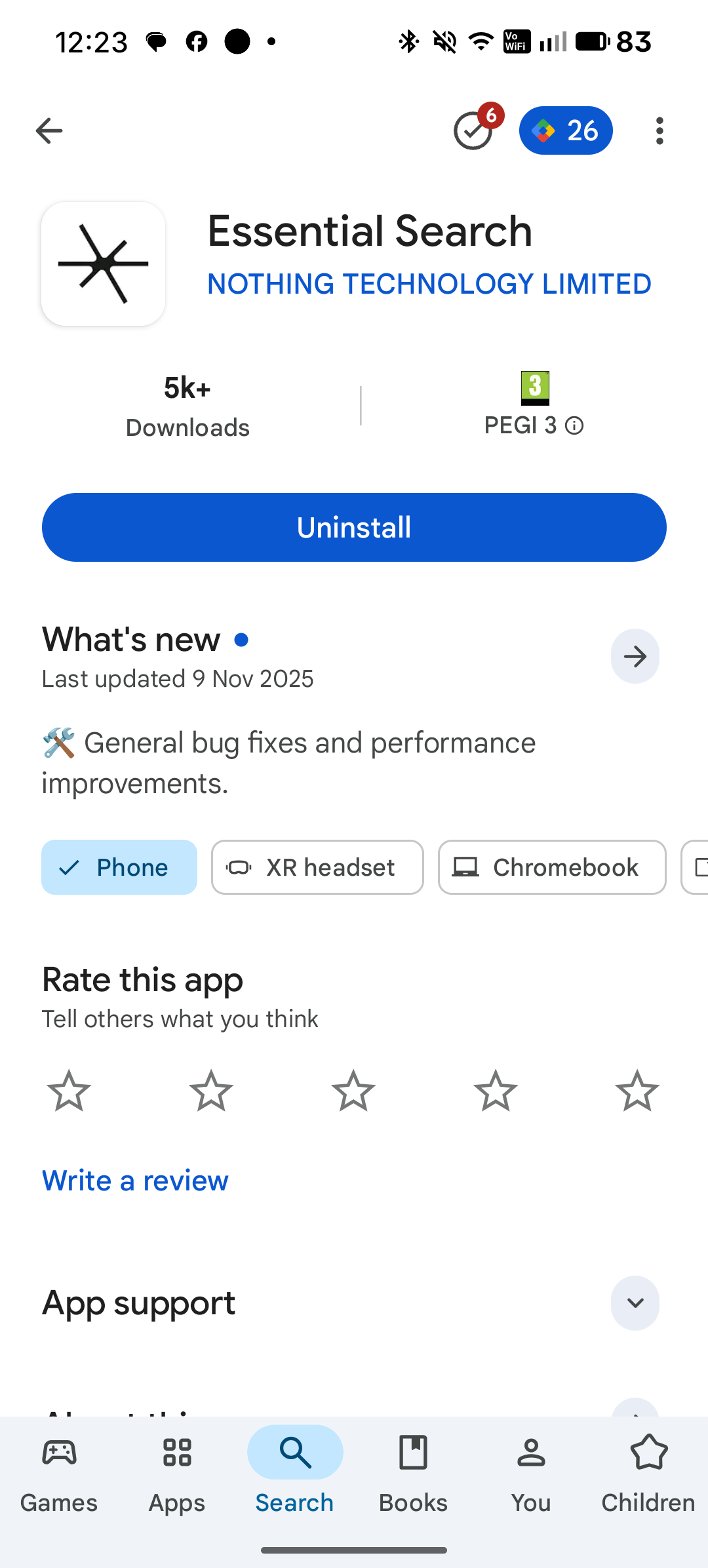Select the XR headset chip
Viewport: 708px width, 1568px height.
(x=317, y=867)
